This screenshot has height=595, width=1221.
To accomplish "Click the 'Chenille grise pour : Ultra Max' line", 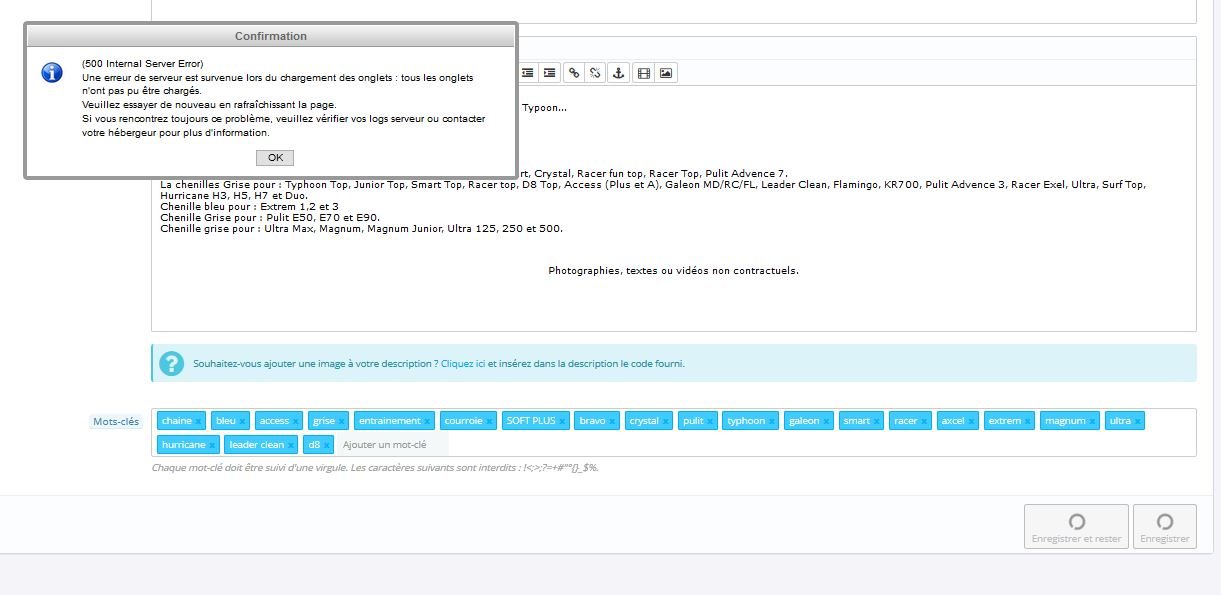I will (x=361, y=228).
